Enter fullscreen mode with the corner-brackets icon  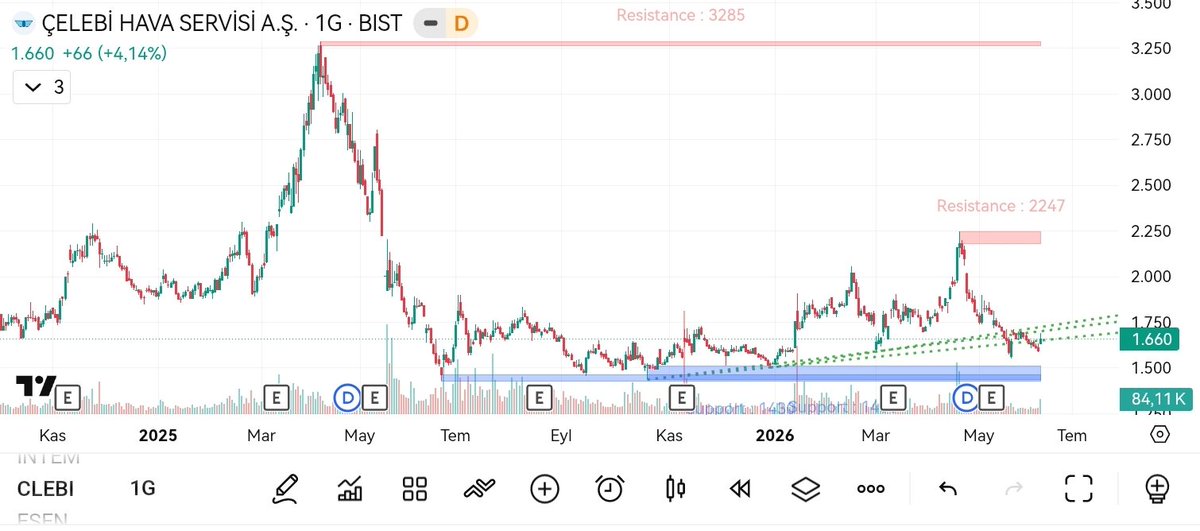[1078, 489]
